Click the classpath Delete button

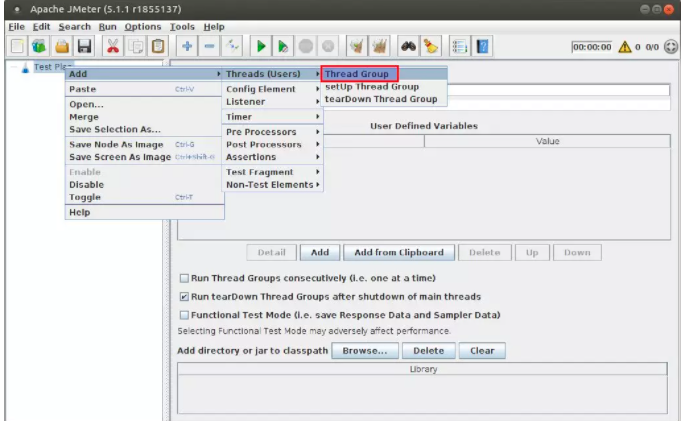pos(428,351)
